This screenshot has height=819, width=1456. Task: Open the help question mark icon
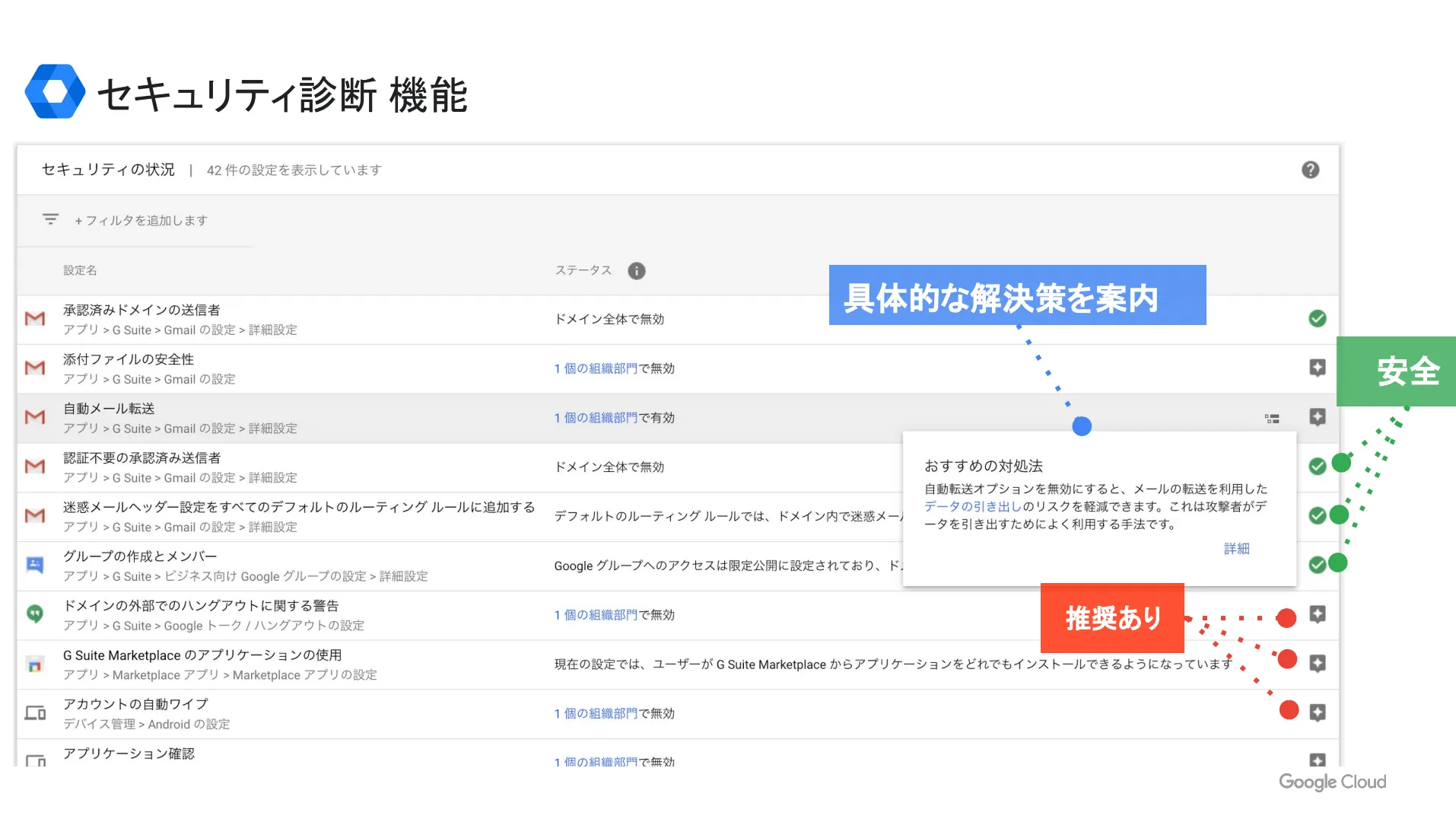(x=1310, y=170)
